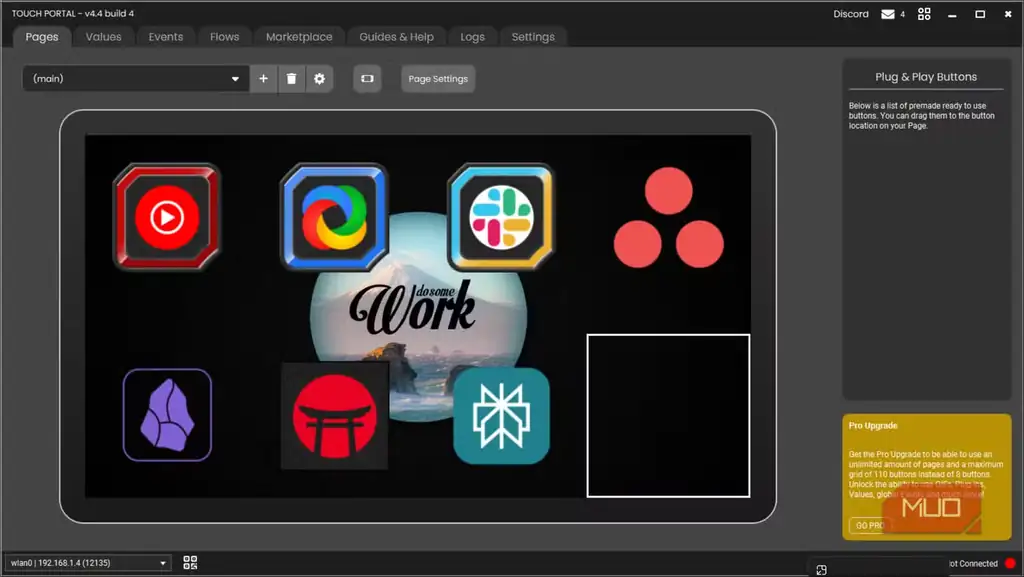
Task: Open the Settings tab
Action: 533,37
